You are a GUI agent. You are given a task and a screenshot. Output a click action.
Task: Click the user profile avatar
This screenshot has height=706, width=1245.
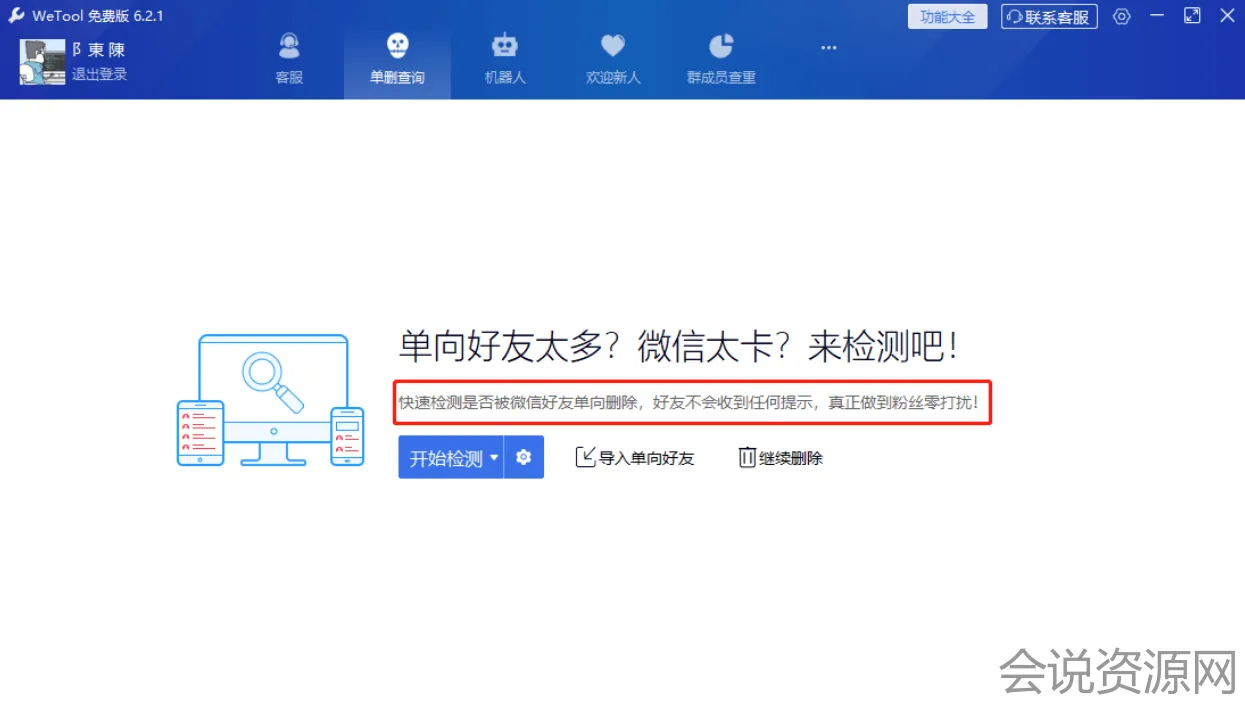[x=42, y=62]
